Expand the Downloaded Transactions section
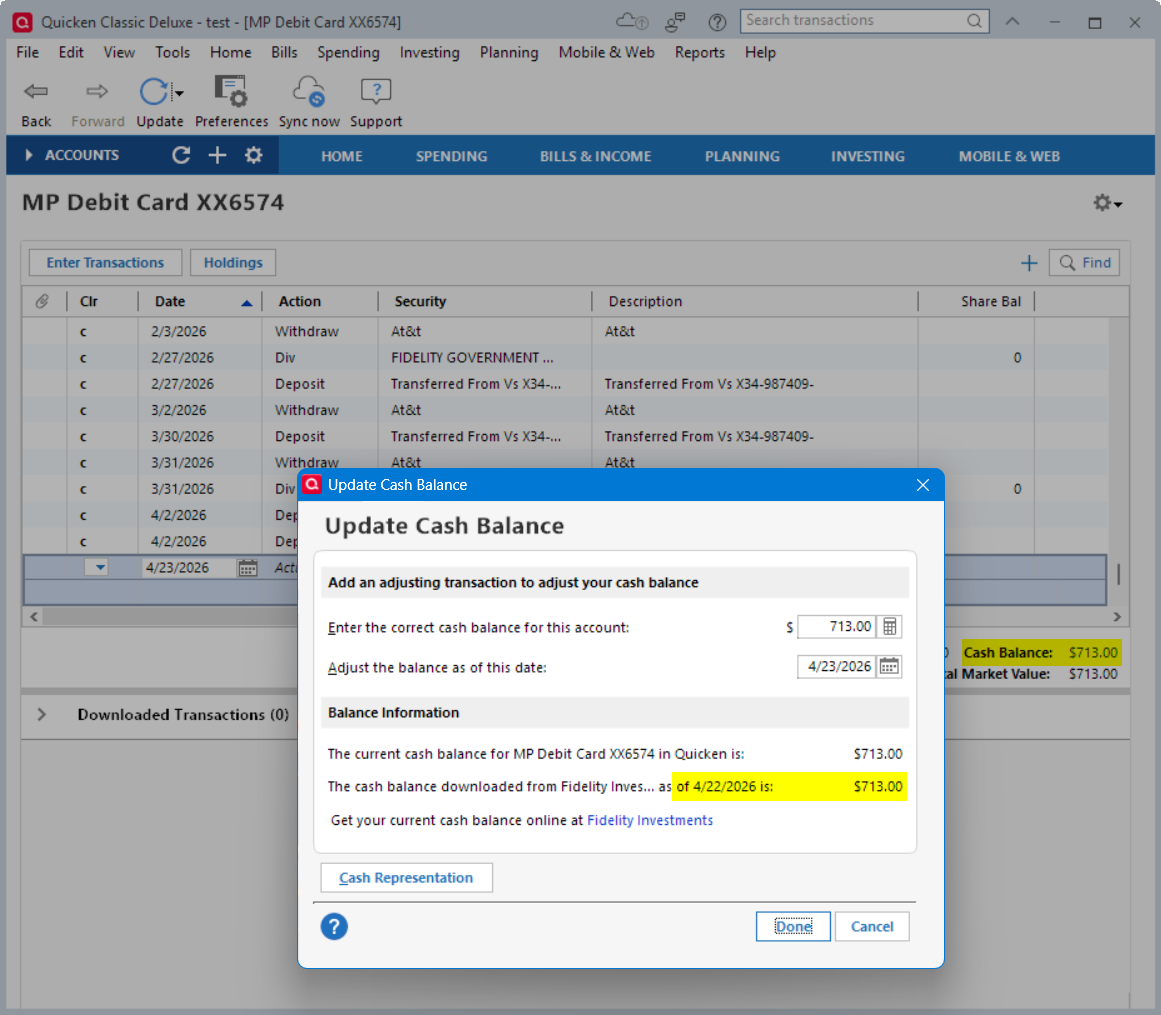 [x=41, y=714]
